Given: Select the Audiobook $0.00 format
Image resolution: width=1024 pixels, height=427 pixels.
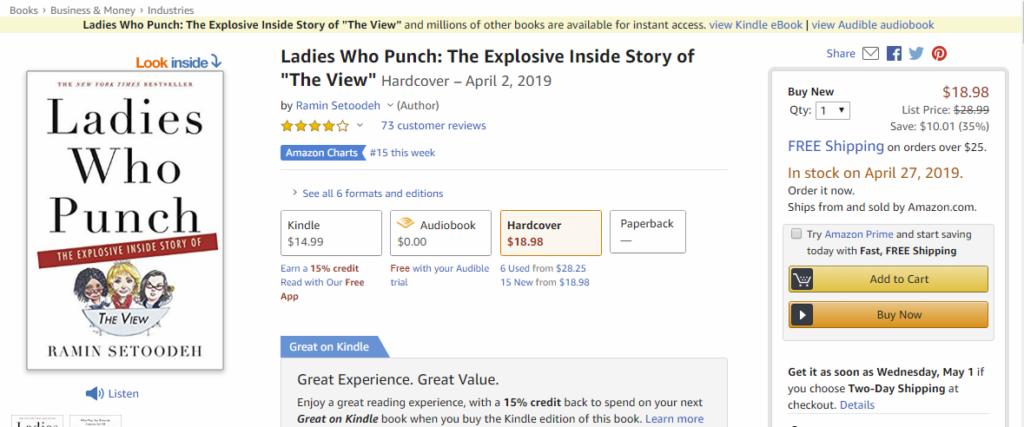Looking at the screenshot, I should click(440, 233).
